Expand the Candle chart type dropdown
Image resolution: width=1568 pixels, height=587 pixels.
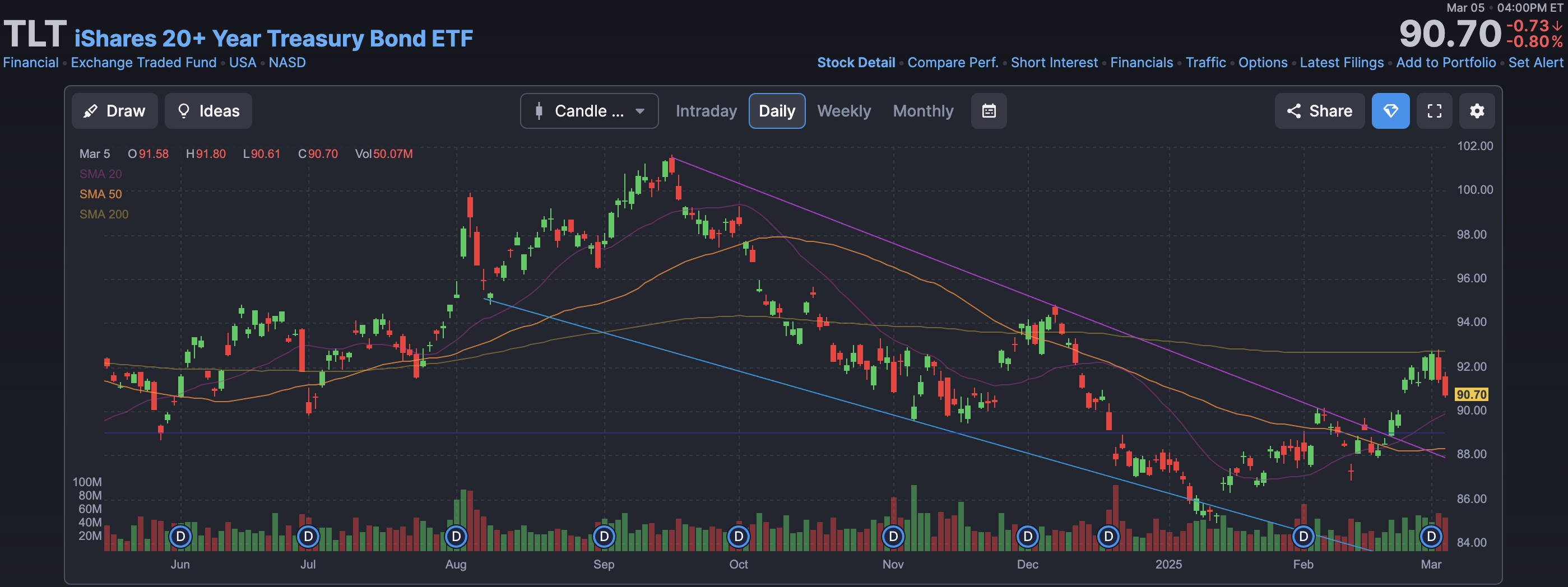(x=588, y=111)
